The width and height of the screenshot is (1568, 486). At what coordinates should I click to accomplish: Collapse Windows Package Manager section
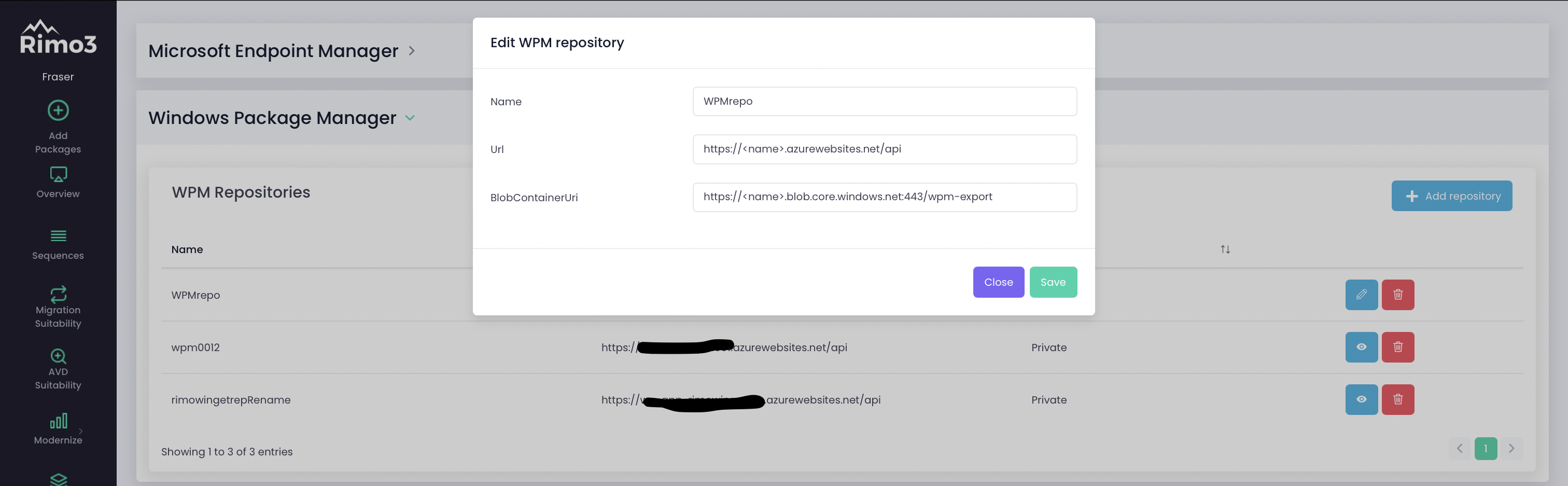click(x=410, y=118)
